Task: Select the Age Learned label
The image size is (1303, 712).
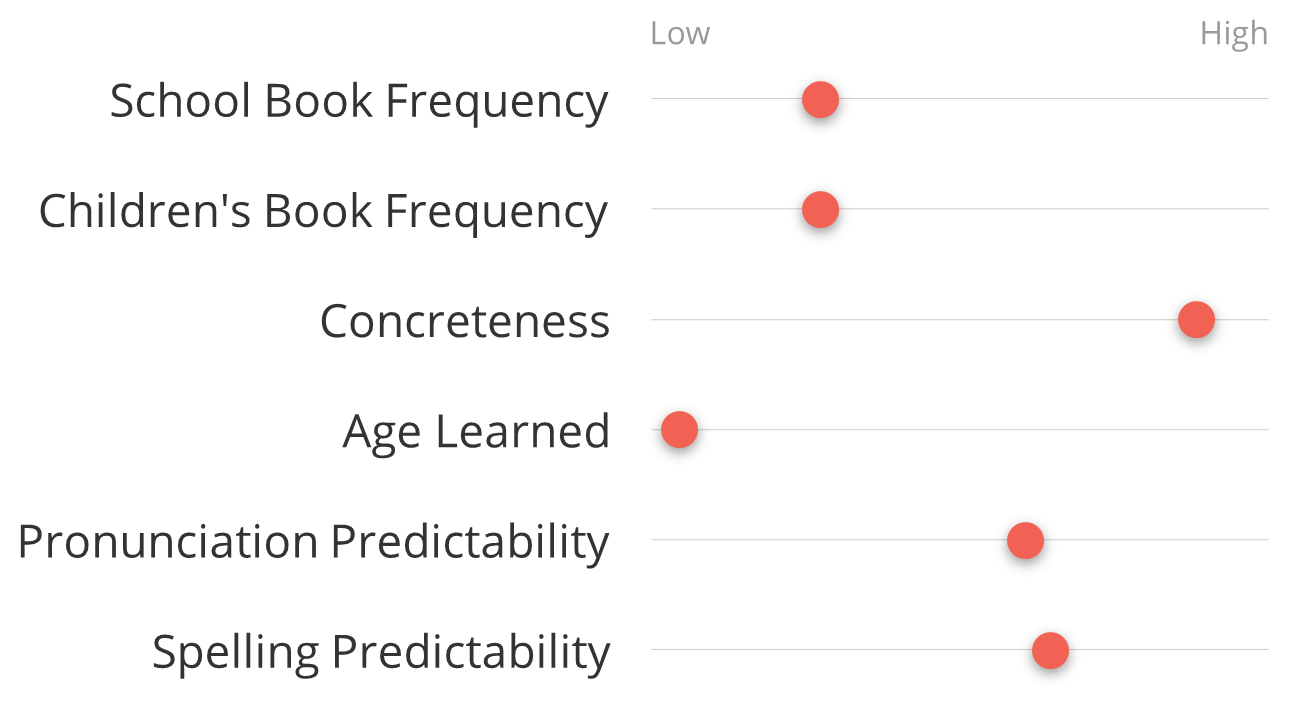Action: click(x=476, y=432)
